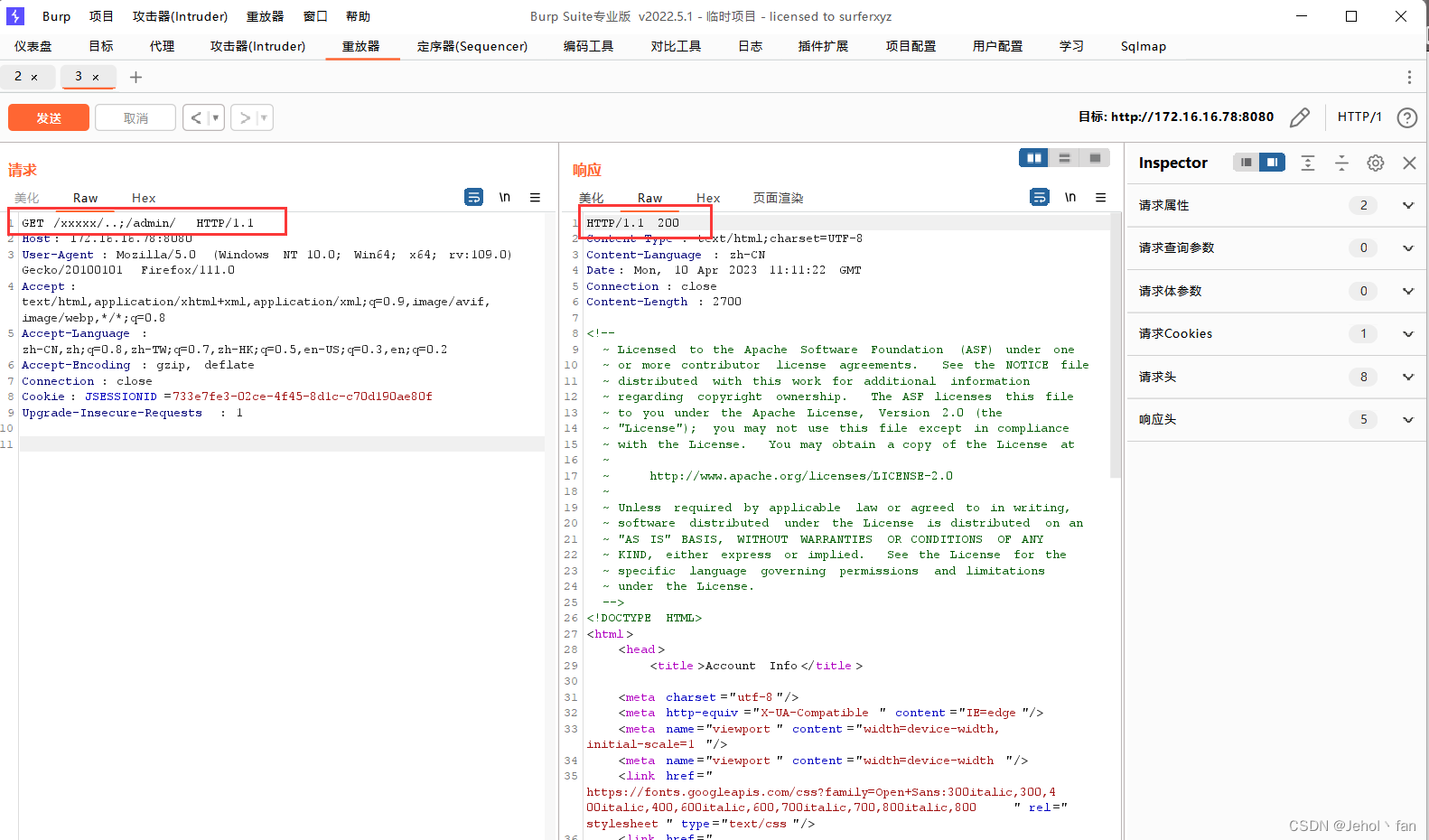Switch to the 编码工具 tab
The image size is (1429, 840).
589,46
